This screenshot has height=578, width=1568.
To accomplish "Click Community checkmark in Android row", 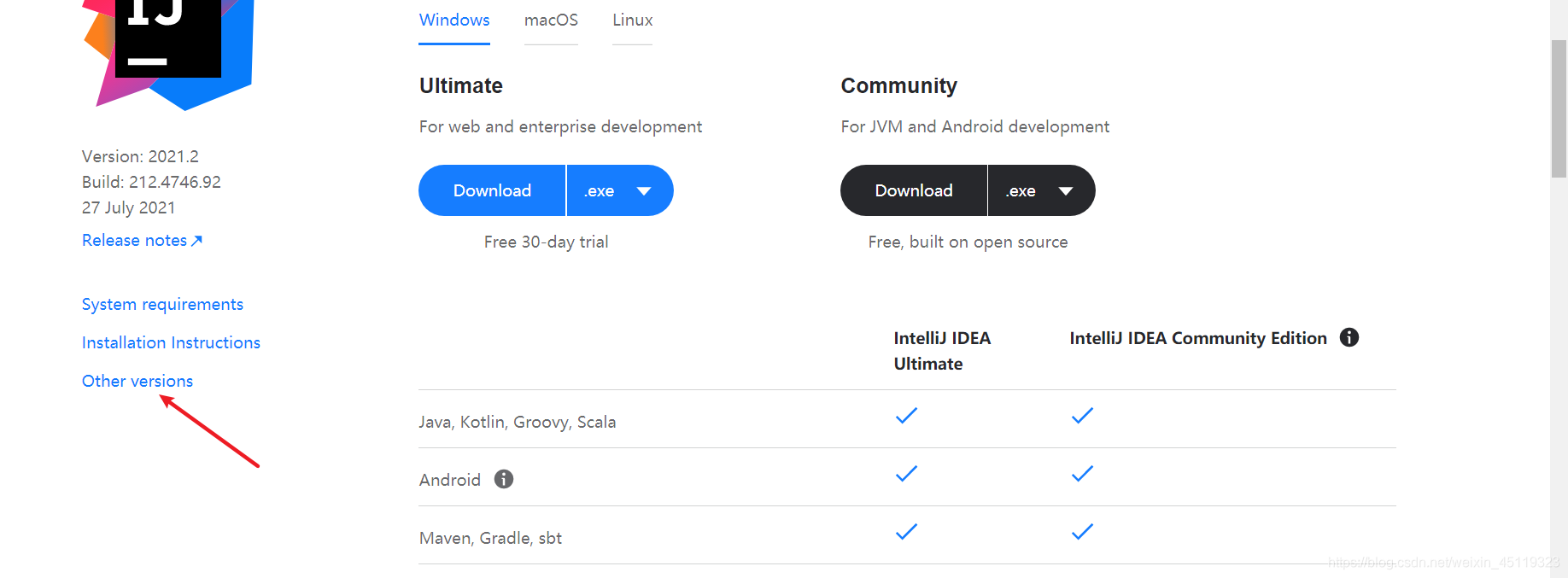I will click(x=1082, y=474).
